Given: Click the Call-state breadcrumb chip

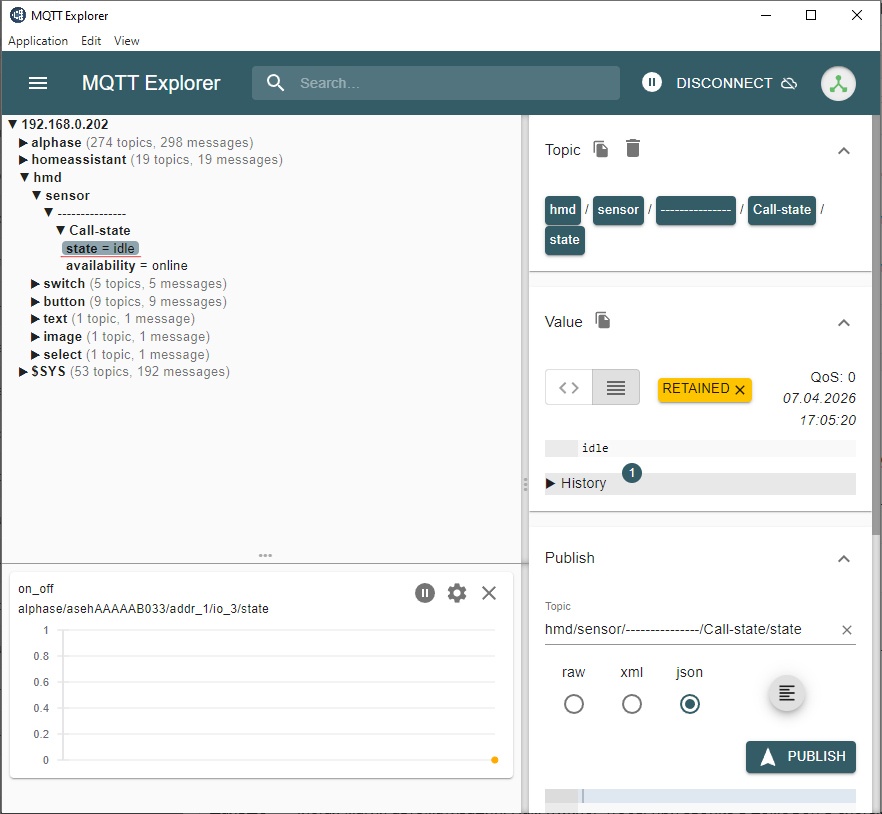Looking at the screenshot, I should tap(781, 210).
